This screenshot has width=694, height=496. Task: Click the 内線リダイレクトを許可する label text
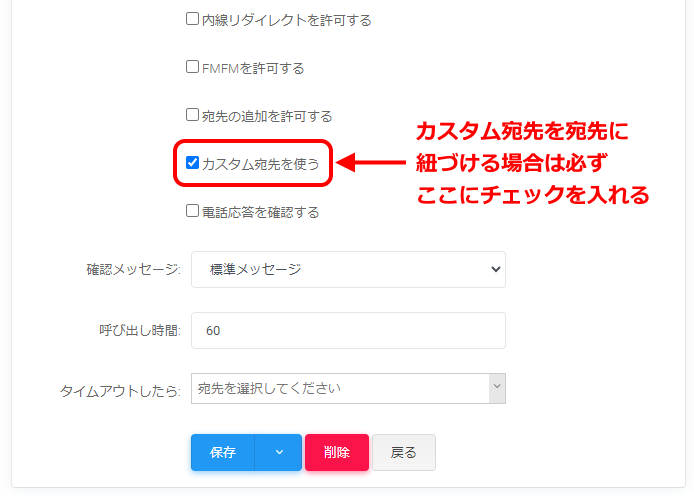286,20
